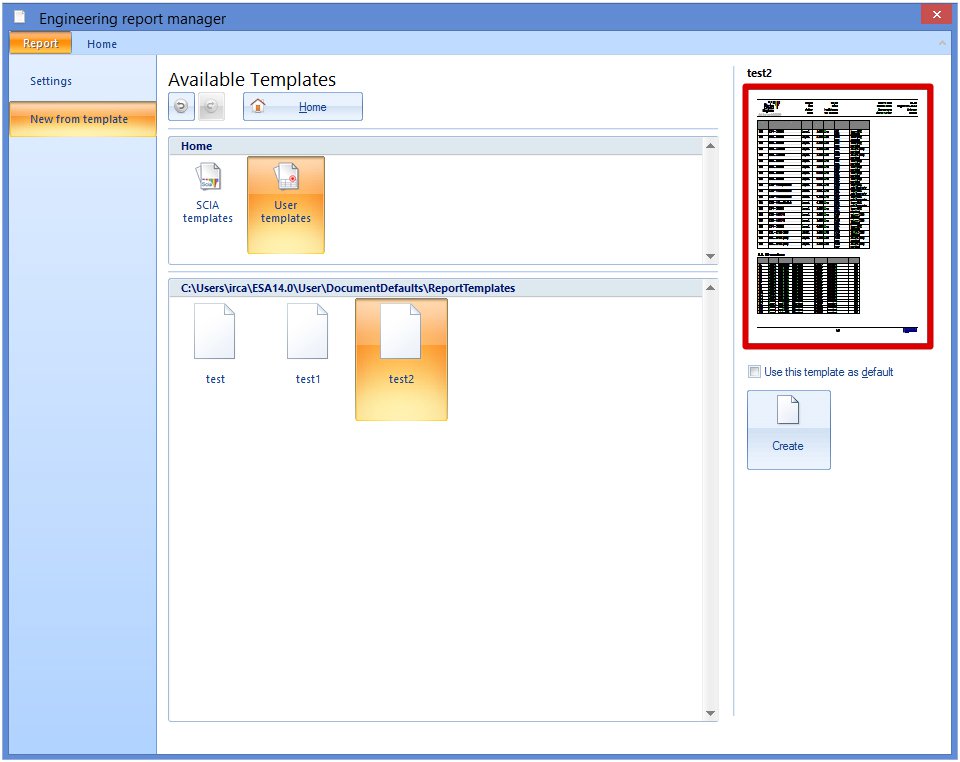Select the test template file

[x=215, y=344]
